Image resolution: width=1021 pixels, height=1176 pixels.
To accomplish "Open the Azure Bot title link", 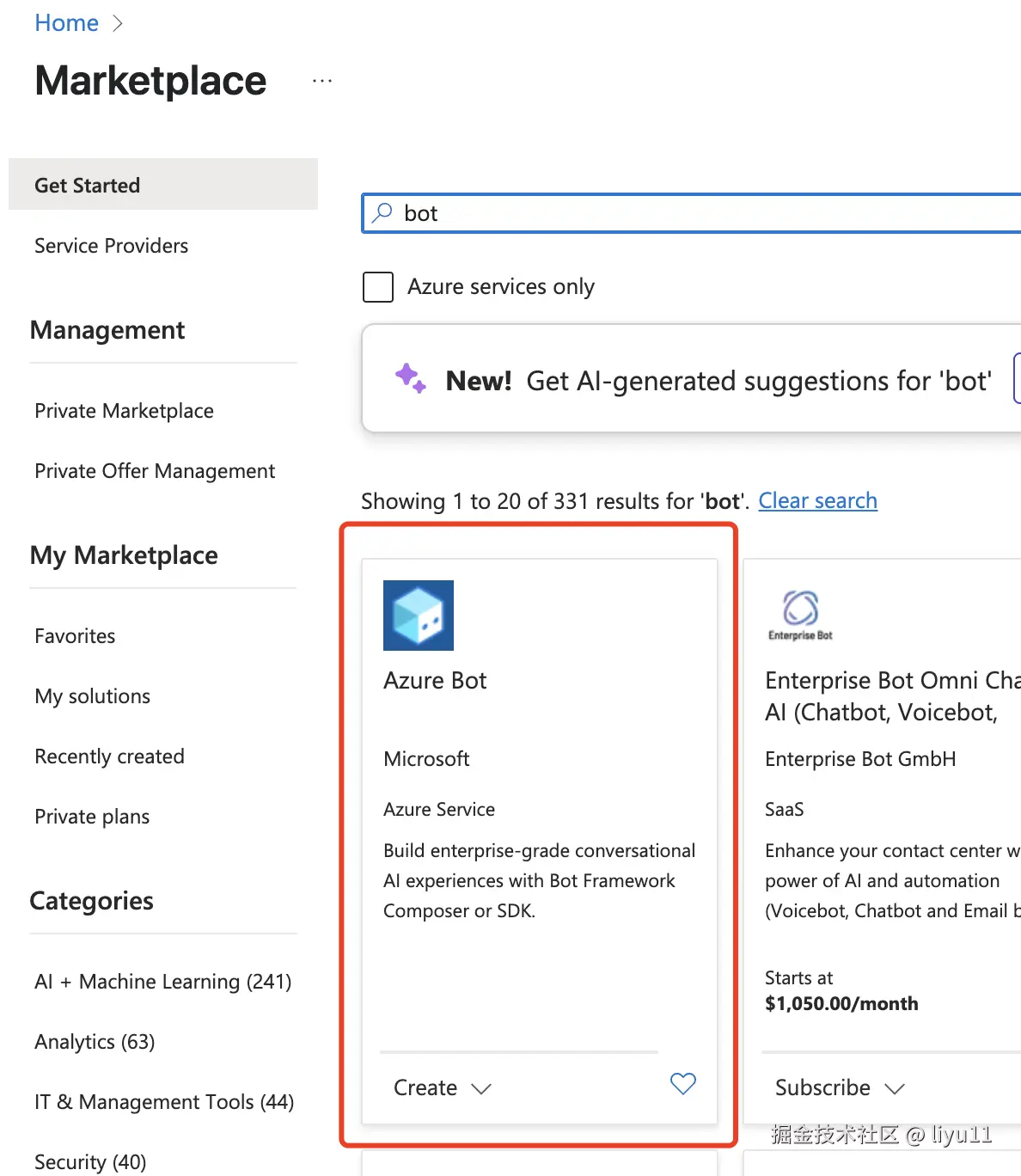I will (435, 681).
